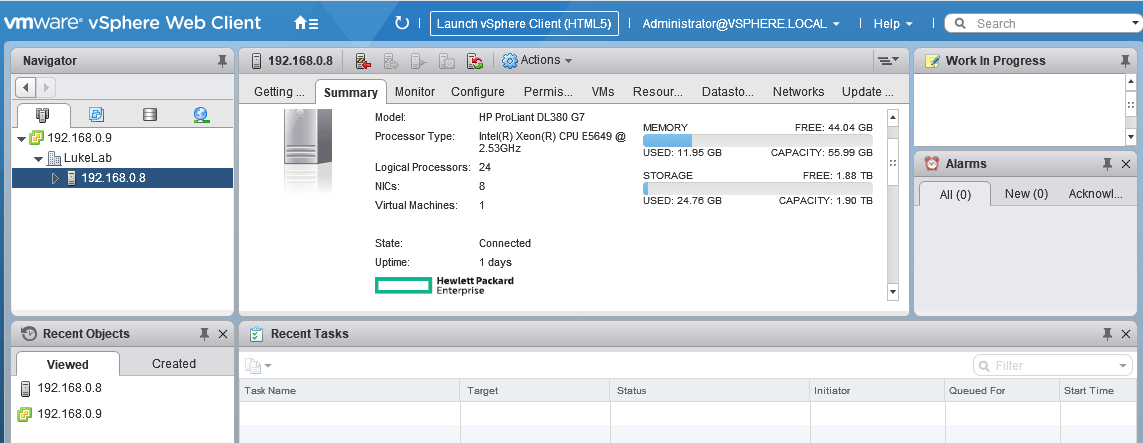Pin the Recent Tasks panel
The height and width of the screenshot is (443, 1143).
click(1107, 334)
